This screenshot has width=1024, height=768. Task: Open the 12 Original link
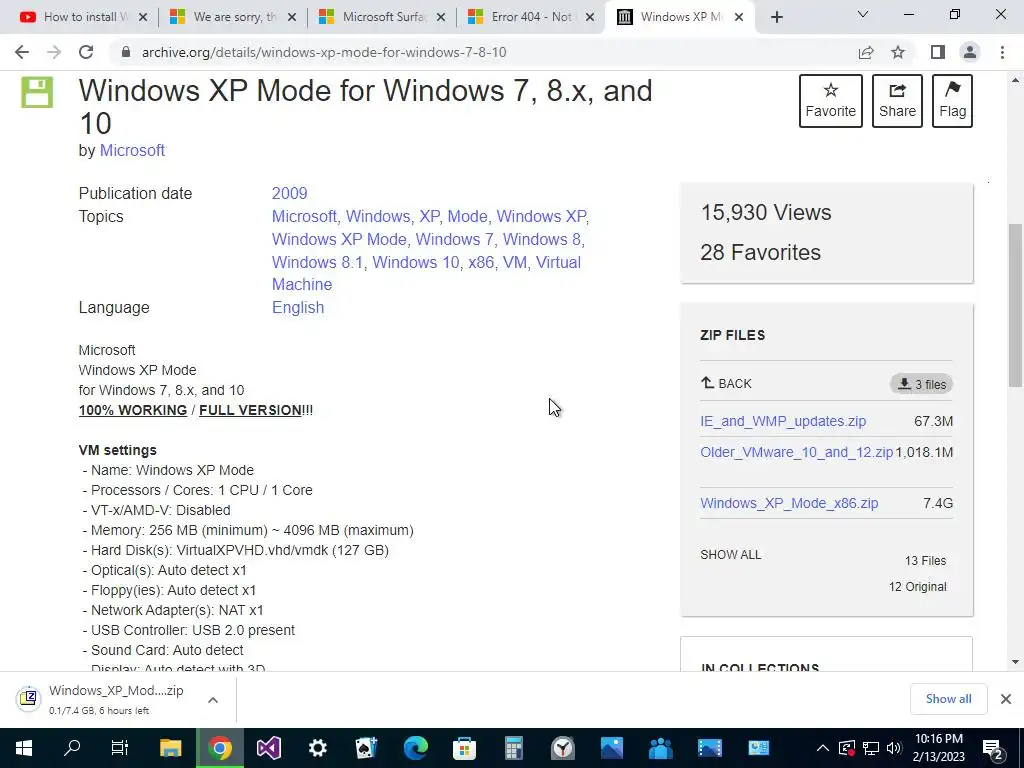918,586
